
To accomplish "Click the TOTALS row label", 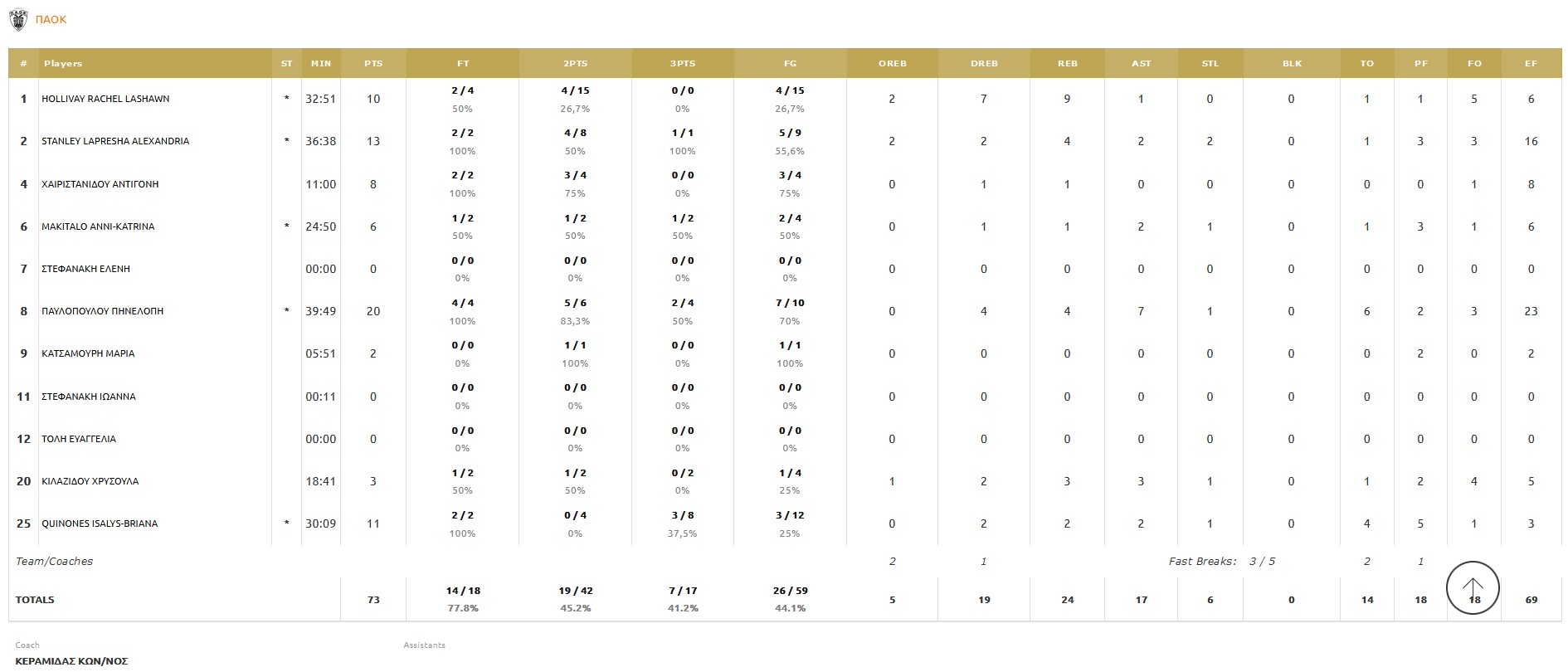I will pos(35,600).
